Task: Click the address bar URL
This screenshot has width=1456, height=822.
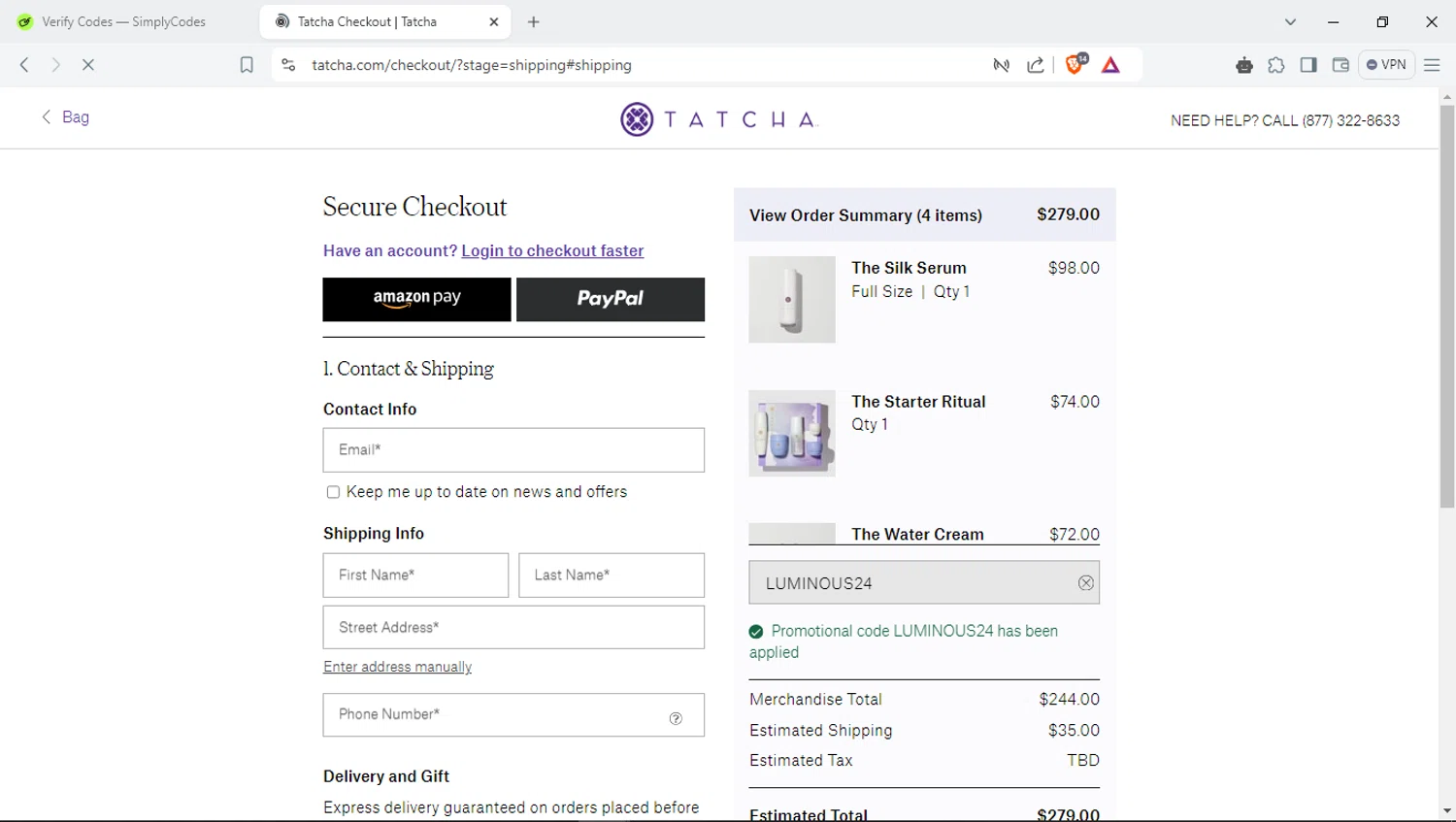Action: point(472,65)
